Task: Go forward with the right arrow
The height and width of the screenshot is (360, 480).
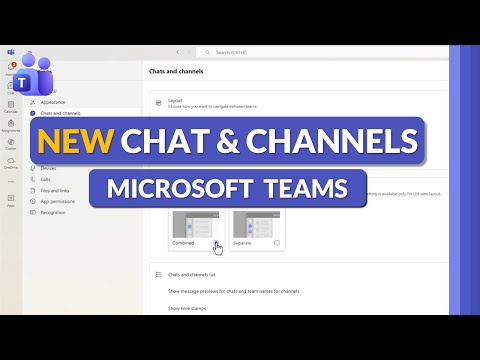Action: coord(189,52)
